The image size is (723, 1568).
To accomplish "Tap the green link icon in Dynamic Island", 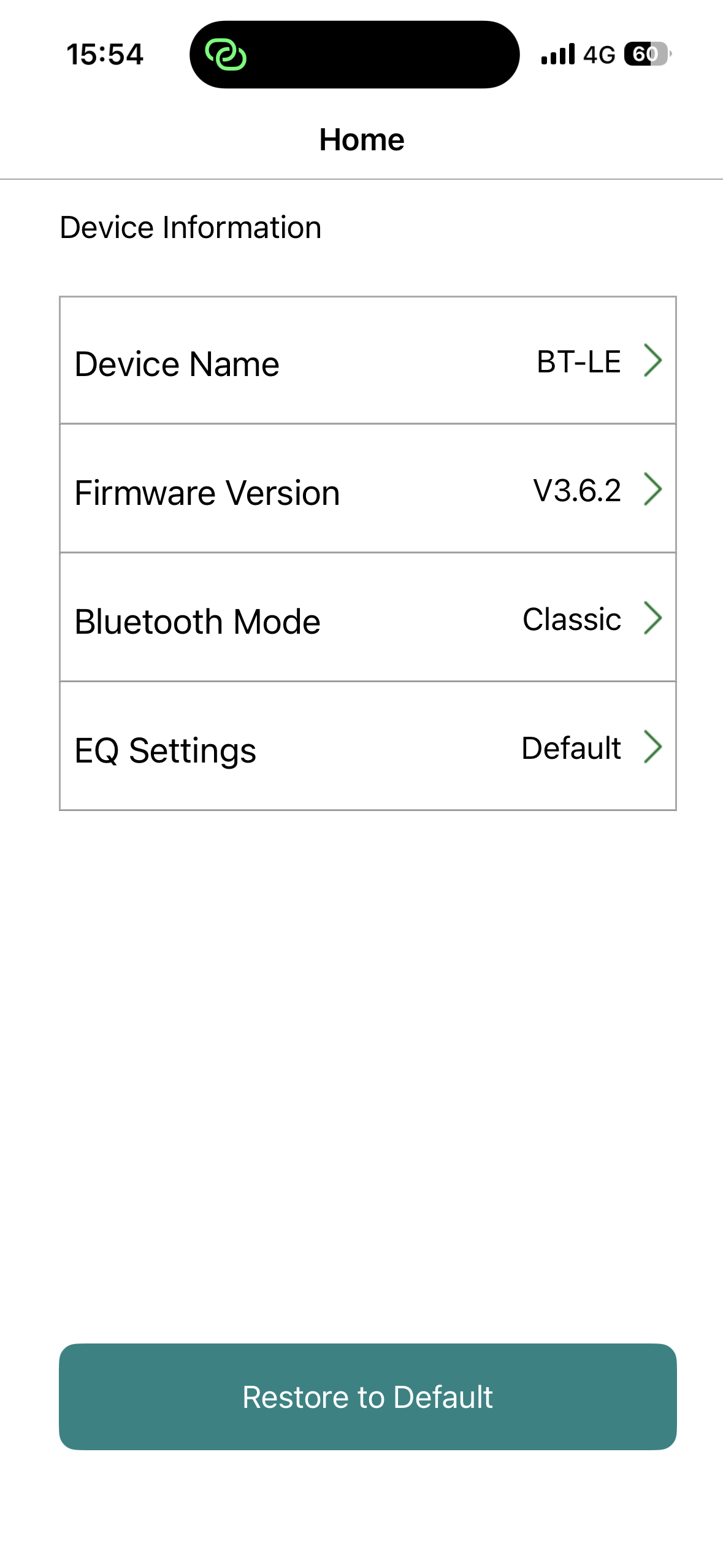I will pos(226,55).
